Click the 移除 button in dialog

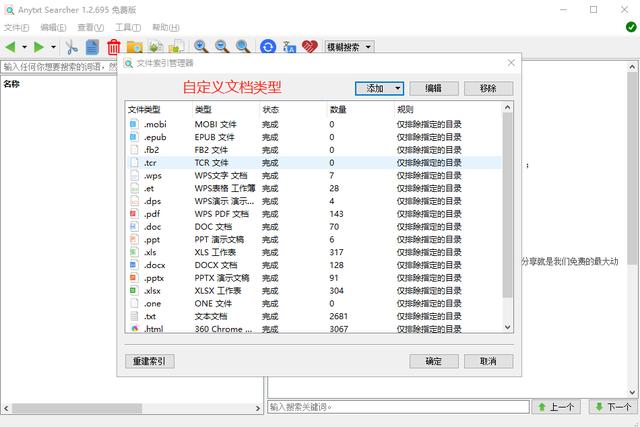point(488,88)
